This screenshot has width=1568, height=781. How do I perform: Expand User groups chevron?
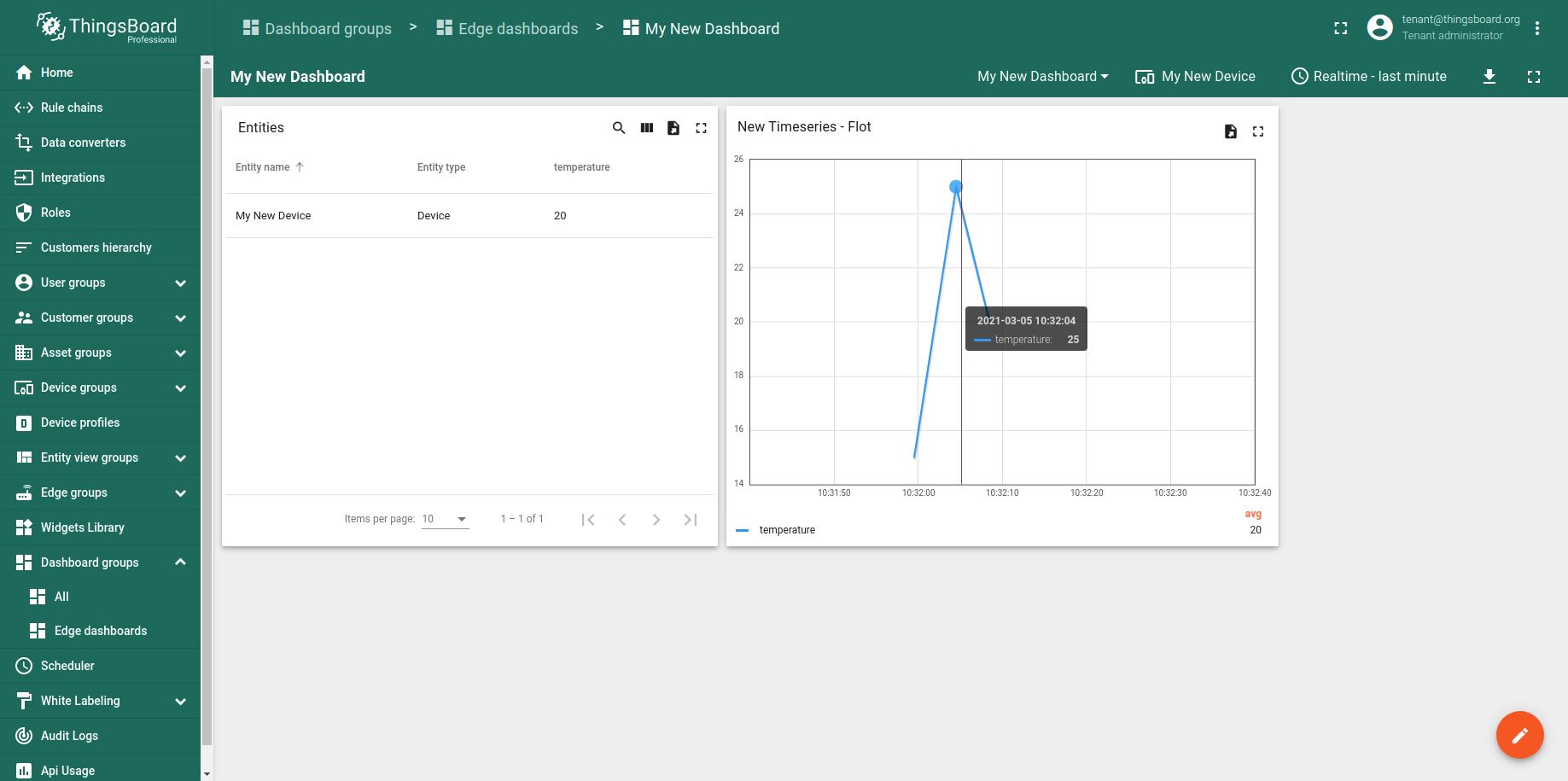180,283
